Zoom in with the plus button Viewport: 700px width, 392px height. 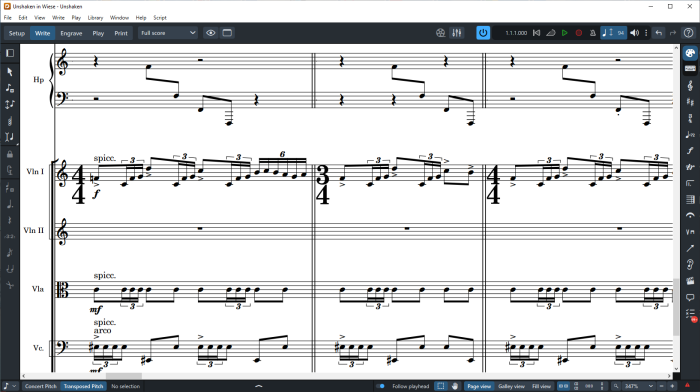coord(672,386)
